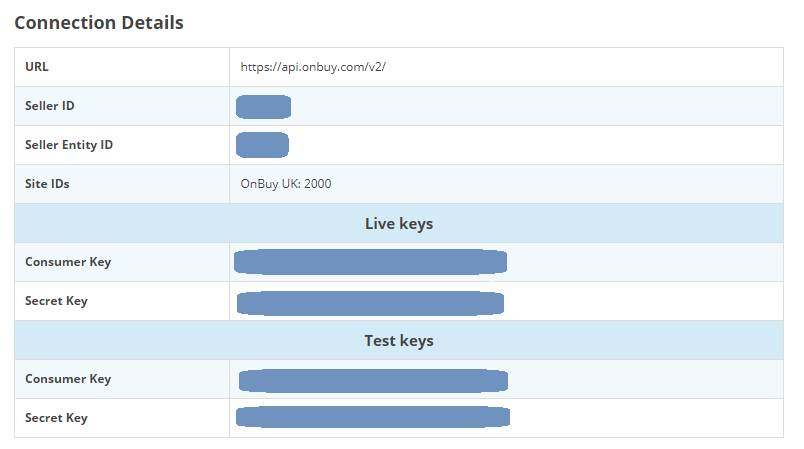Click the Connection Details heading

[x=99, y=22]
